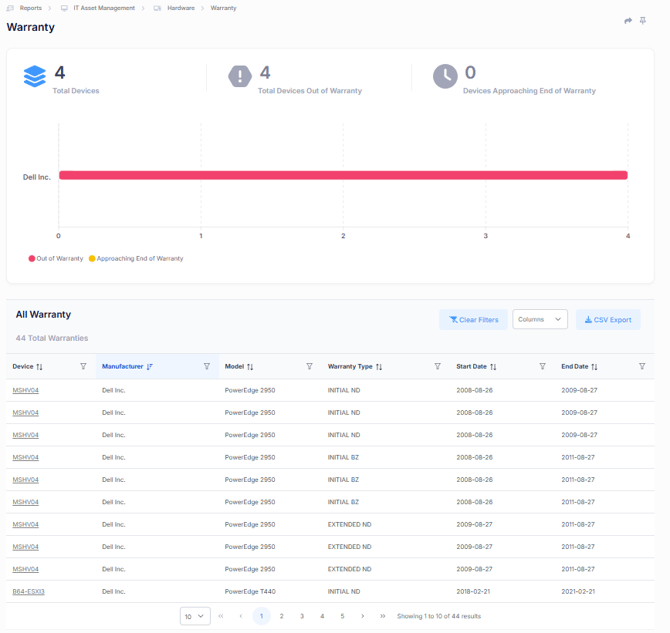Navigate to Reports breadcrumb
This screenshot has height=633, width=670.
(x=30, y=7)
